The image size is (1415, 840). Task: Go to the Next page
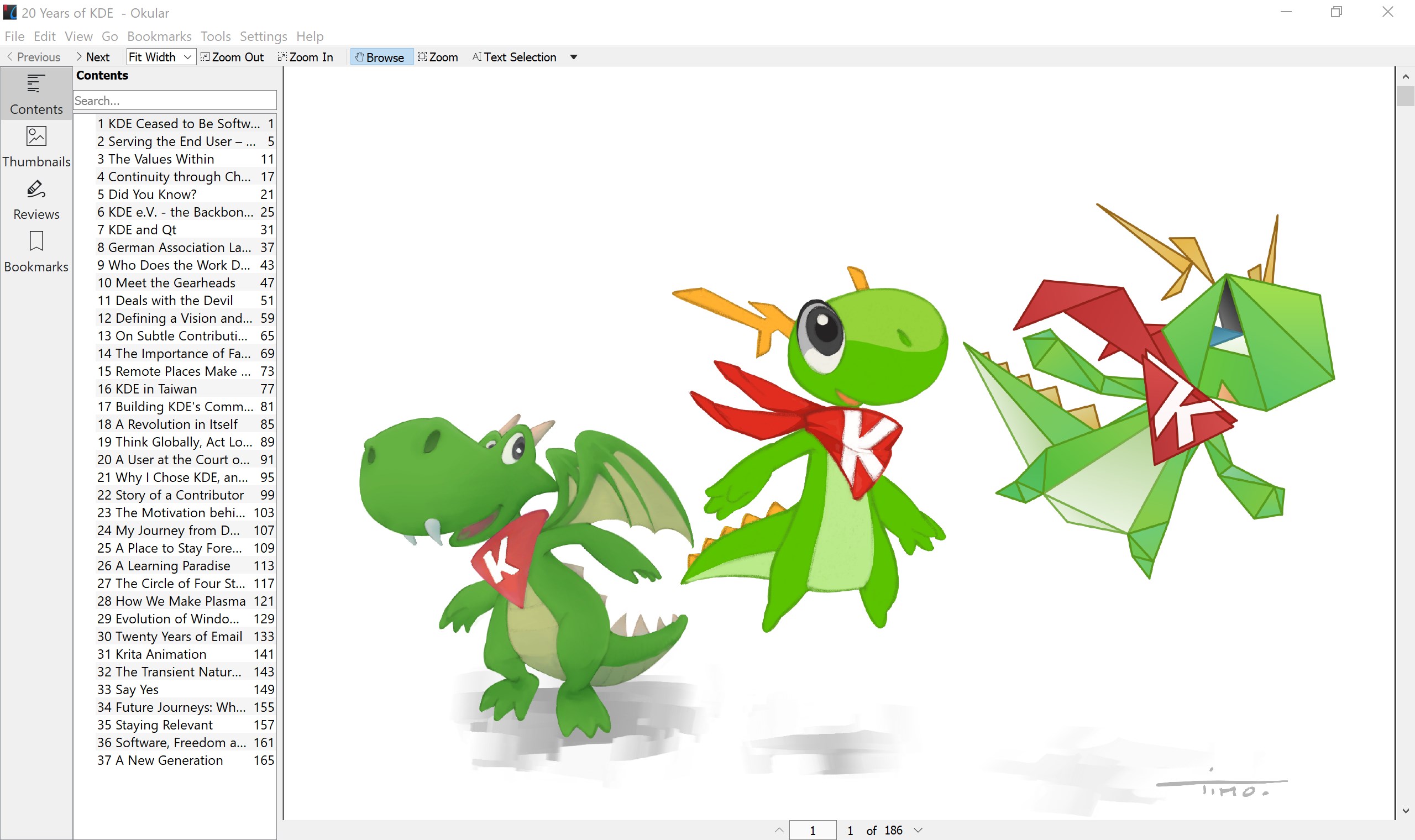(93, 56)
